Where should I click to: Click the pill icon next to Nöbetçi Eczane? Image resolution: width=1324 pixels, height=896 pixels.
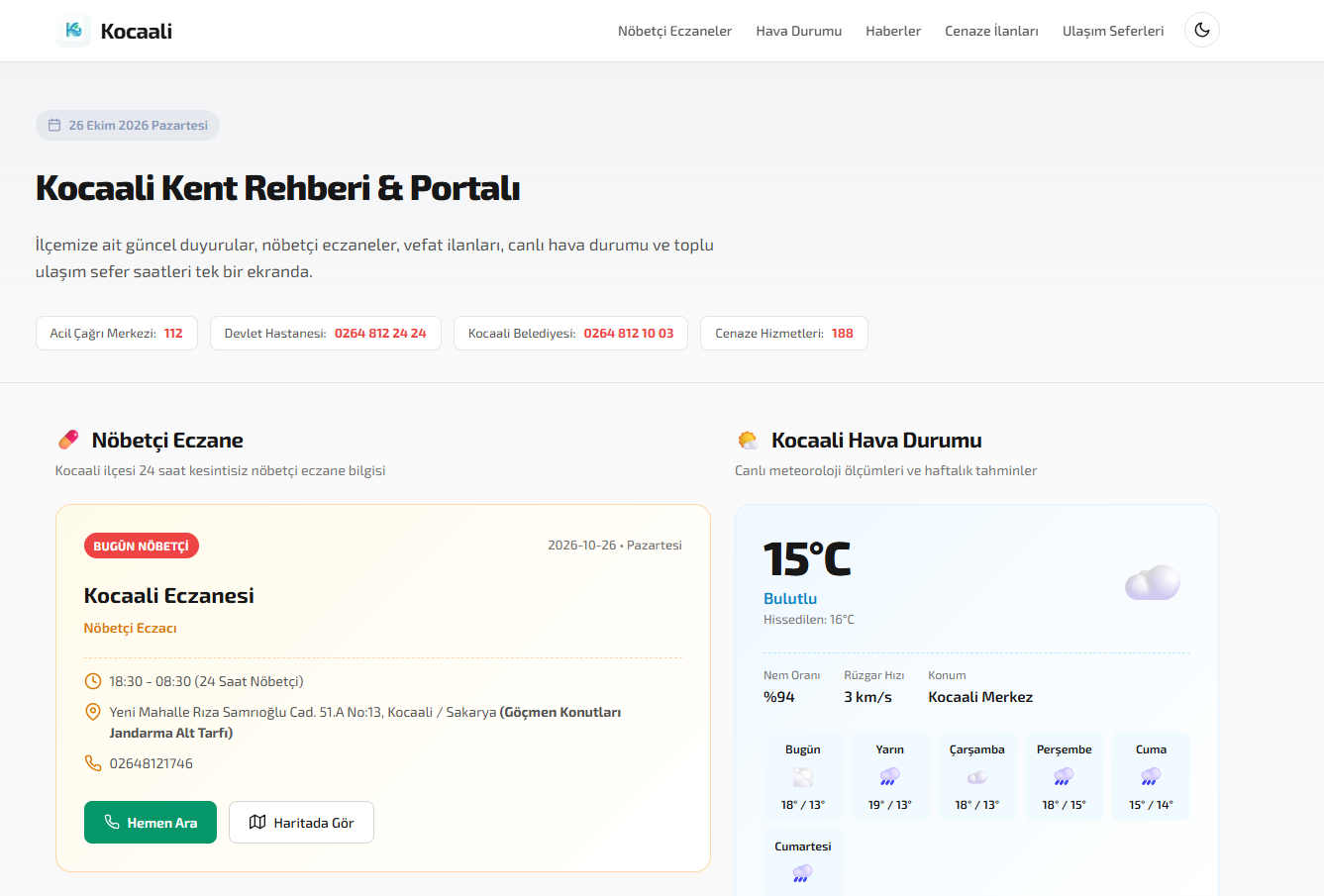click(68, 440)
